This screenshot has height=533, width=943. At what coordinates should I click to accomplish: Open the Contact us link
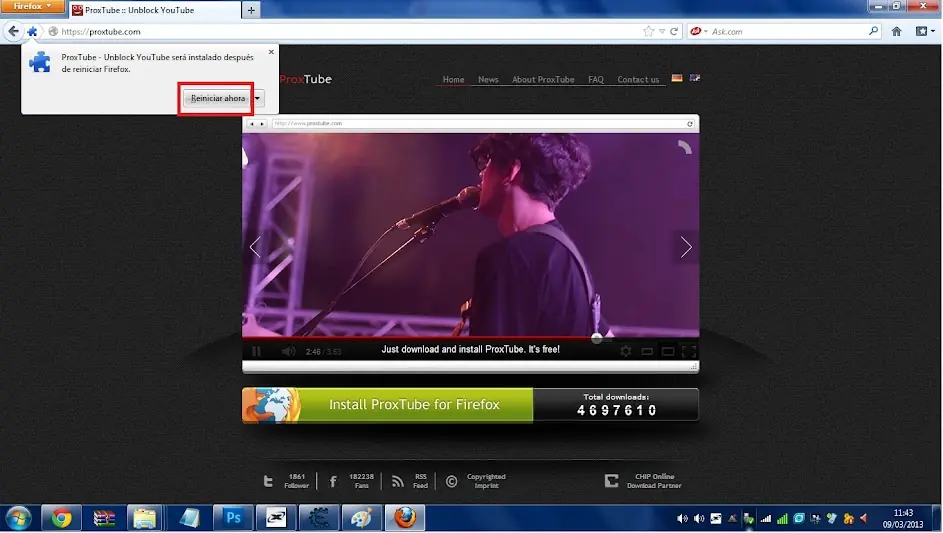click(x=638, y=79)
